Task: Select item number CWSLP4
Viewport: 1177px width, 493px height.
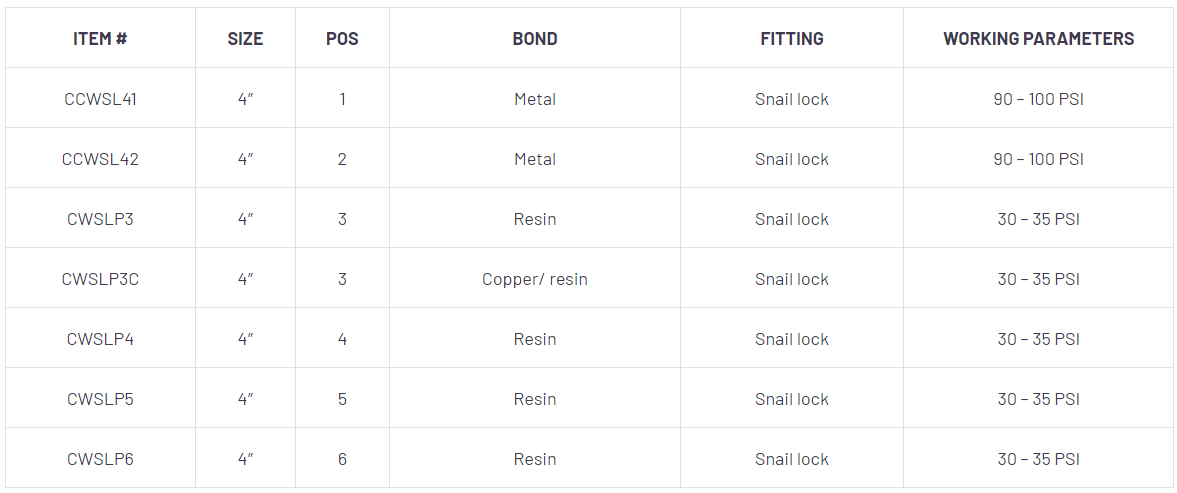Action: [x=100, y=339]
